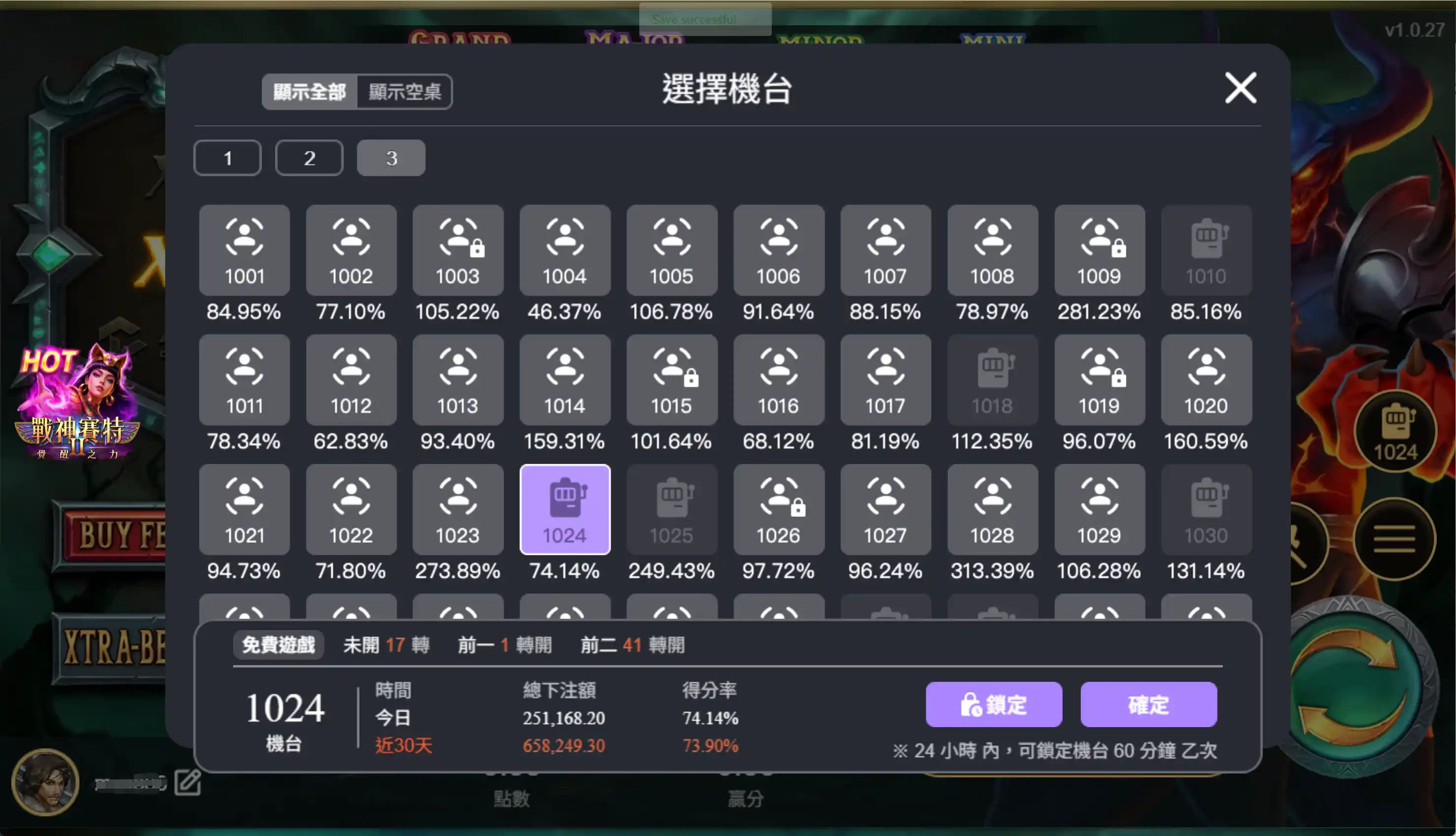This screenshot has height=836, width=1456.
Task: Click the 281.23% rate under 1009
Action: click(x=1099, y=312)
